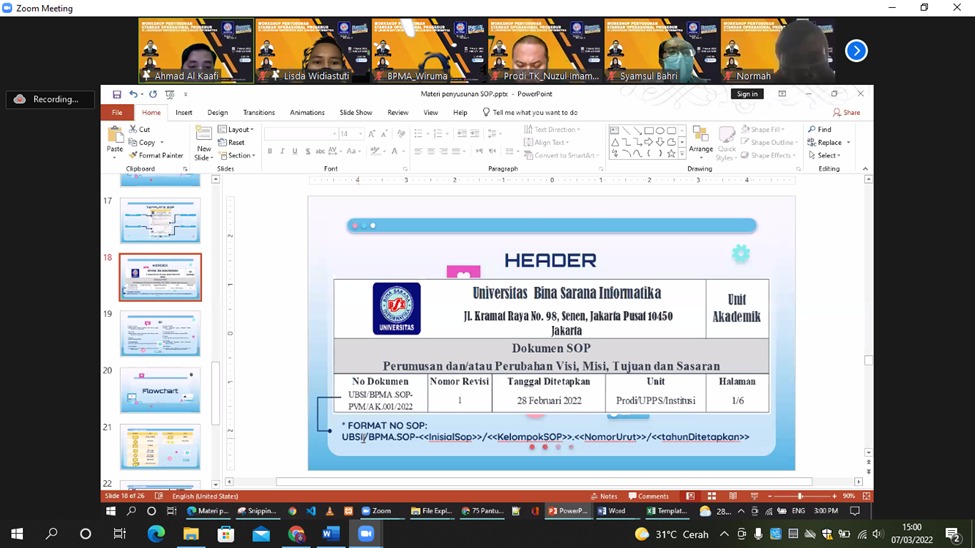
Task: Click the Ribbon Display Options icon
Action: [x=782, y=94]
